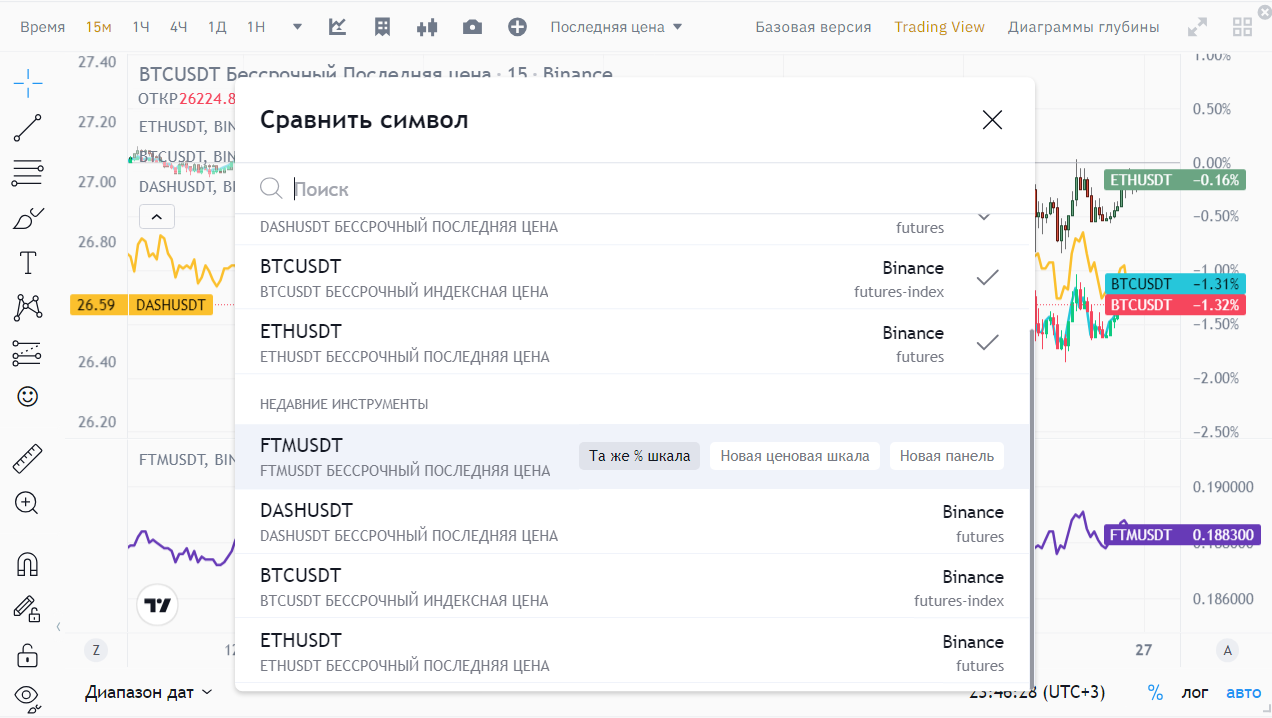Toggle percent scale mode
This screenshot has height=718, width=1272.
tap(1156, 692)
